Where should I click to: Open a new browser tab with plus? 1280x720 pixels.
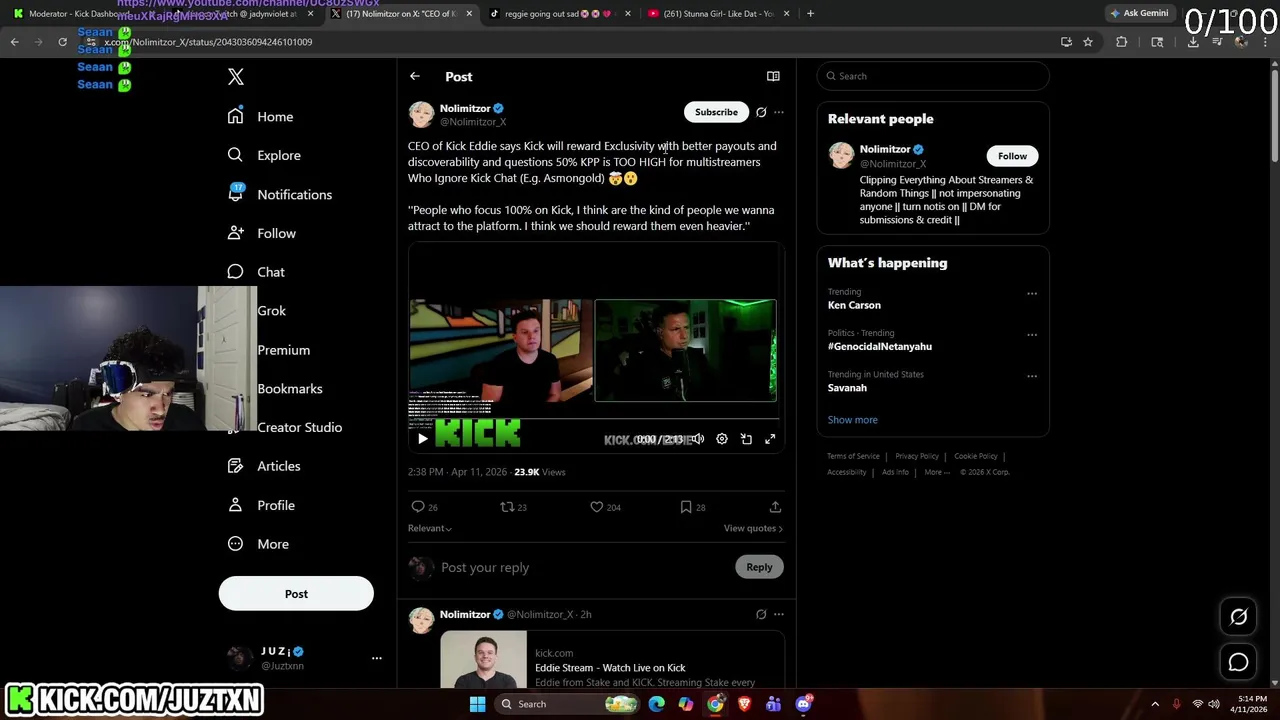pos(810,14)
